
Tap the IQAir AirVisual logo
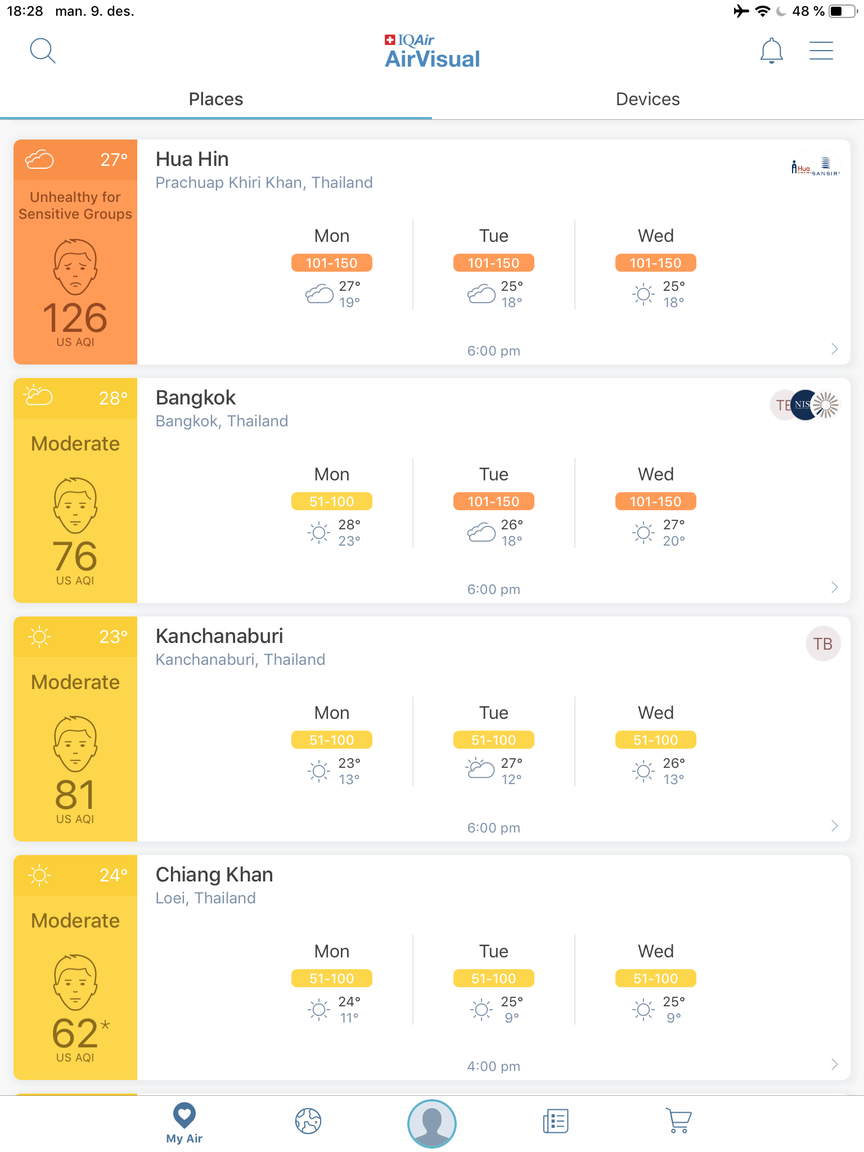tap(432, 51)
